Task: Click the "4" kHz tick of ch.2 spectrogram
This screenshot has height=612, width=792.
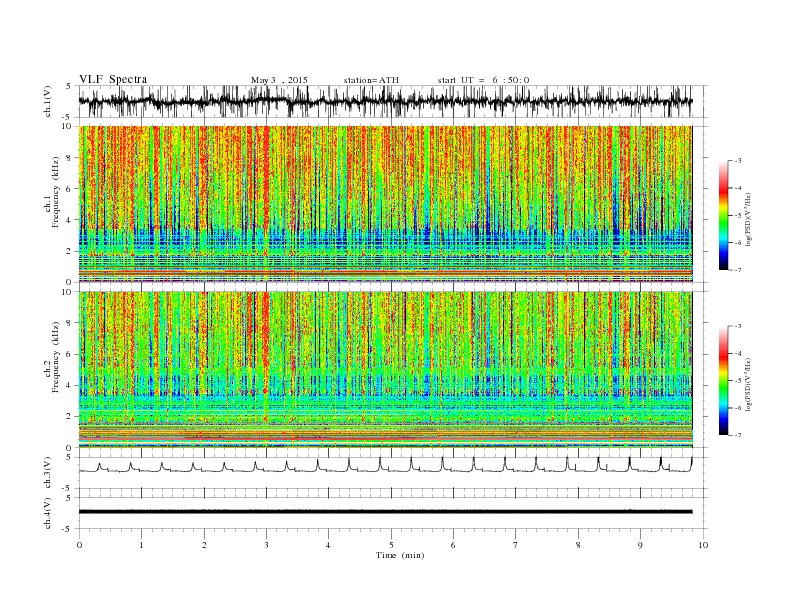Action: point(71,386)
